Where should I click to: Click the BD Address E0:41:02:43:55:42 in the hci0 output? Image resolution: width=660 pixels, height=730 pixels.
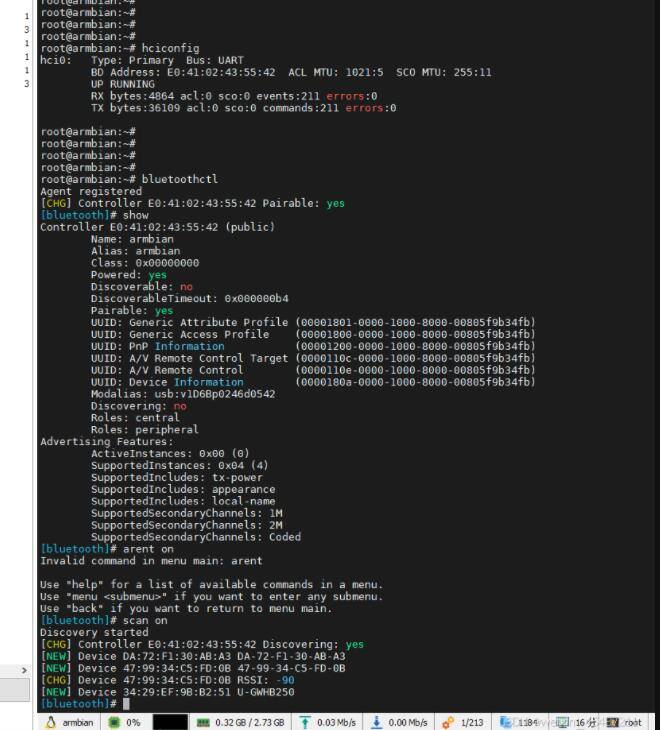[x=221, y=72]
